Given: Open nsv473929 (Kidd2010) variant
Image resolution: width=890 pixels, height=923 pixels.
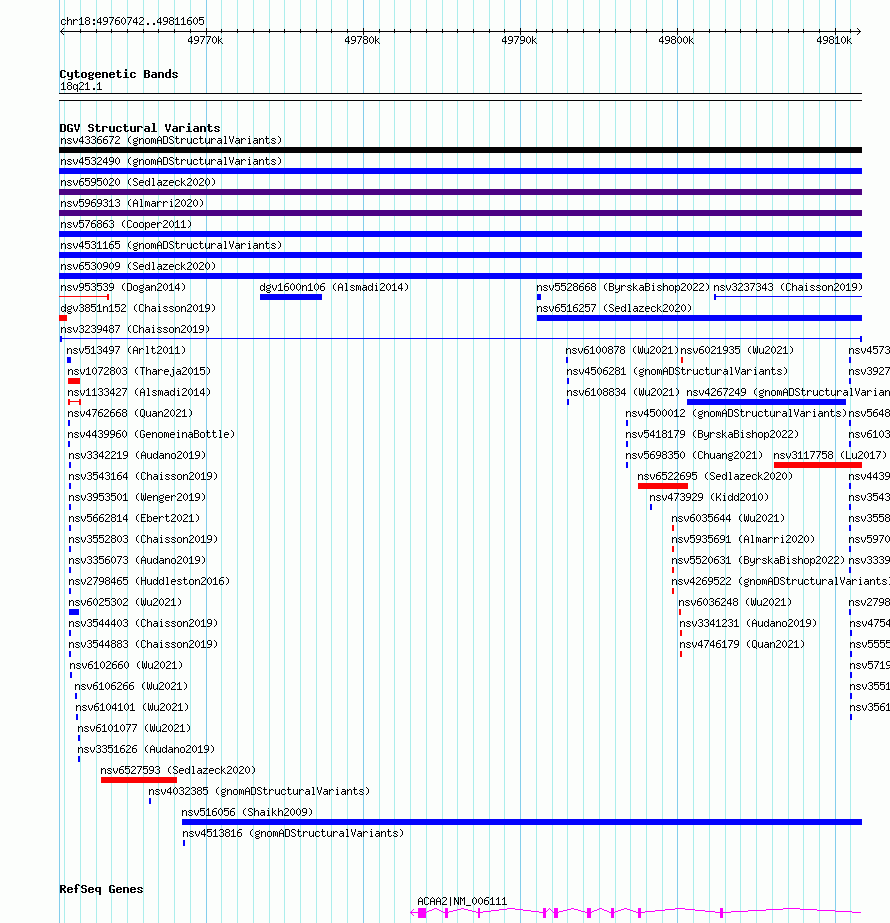Looking at the screenshot, I should (x=709, y=498).
